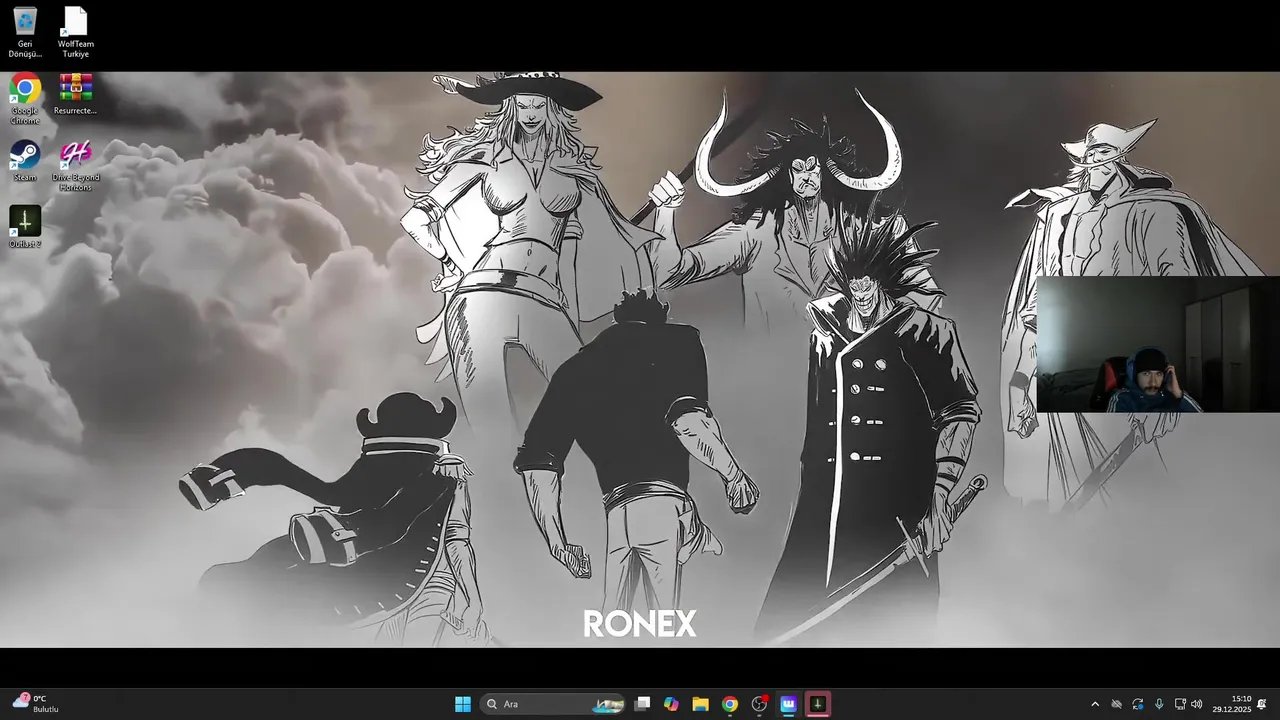The image size is (1280, 720).
Task: Select the Drive Beyond Horizons shortcut
Action: [75, 166]
